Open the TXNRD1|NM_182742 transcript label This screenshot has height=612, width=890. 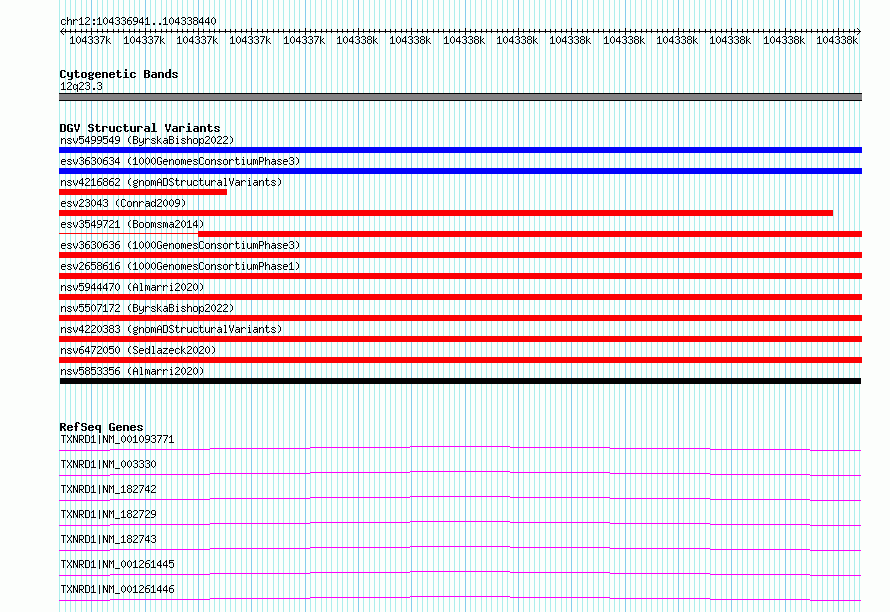[x=108, y=489]
